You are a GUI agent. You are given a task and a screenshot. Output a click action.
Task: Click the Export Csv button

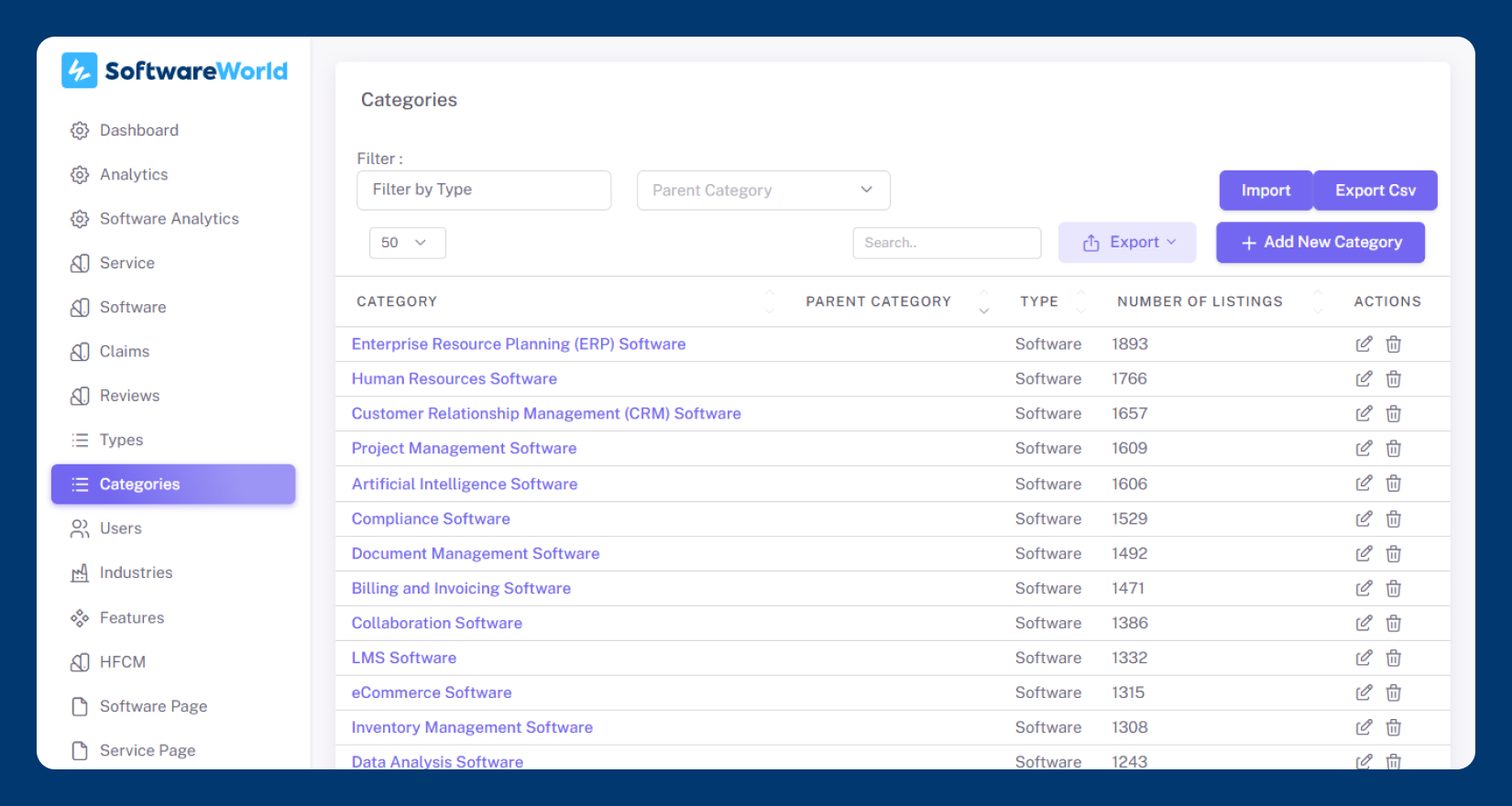tap(1375, 191)
